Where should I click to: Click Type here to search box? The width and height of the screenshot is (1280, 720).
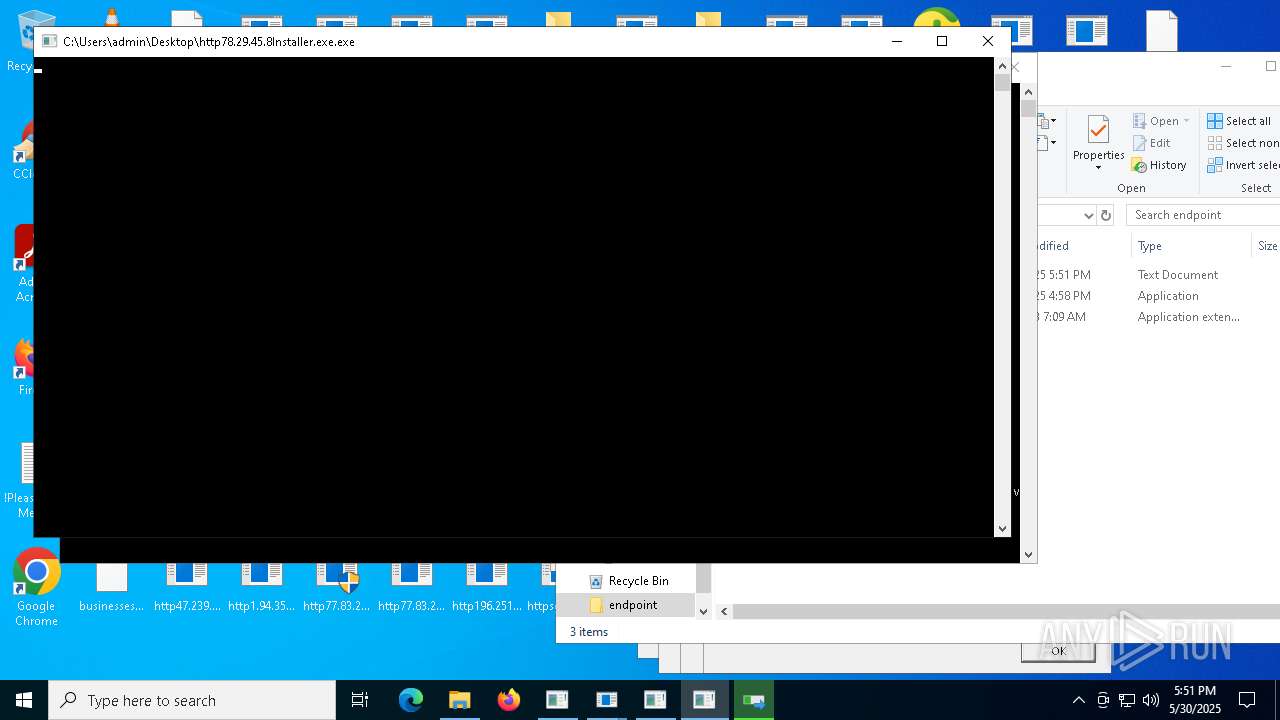(192, 700)
